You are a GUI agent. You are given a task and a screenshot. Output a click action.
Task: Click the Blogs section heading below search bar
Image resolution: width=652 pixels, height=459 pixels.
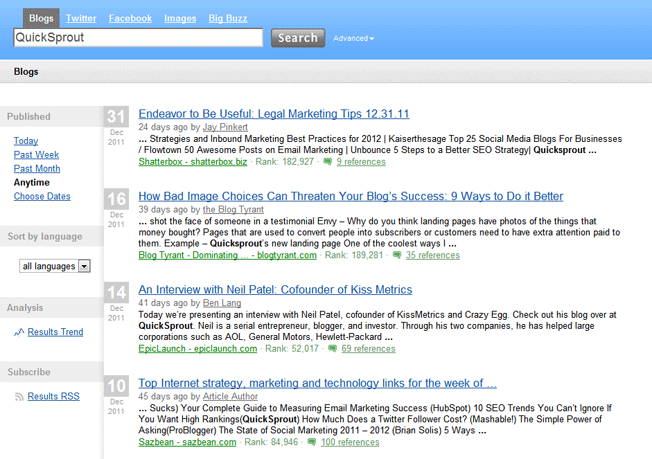pyautogui.click(x=26, y=72)
